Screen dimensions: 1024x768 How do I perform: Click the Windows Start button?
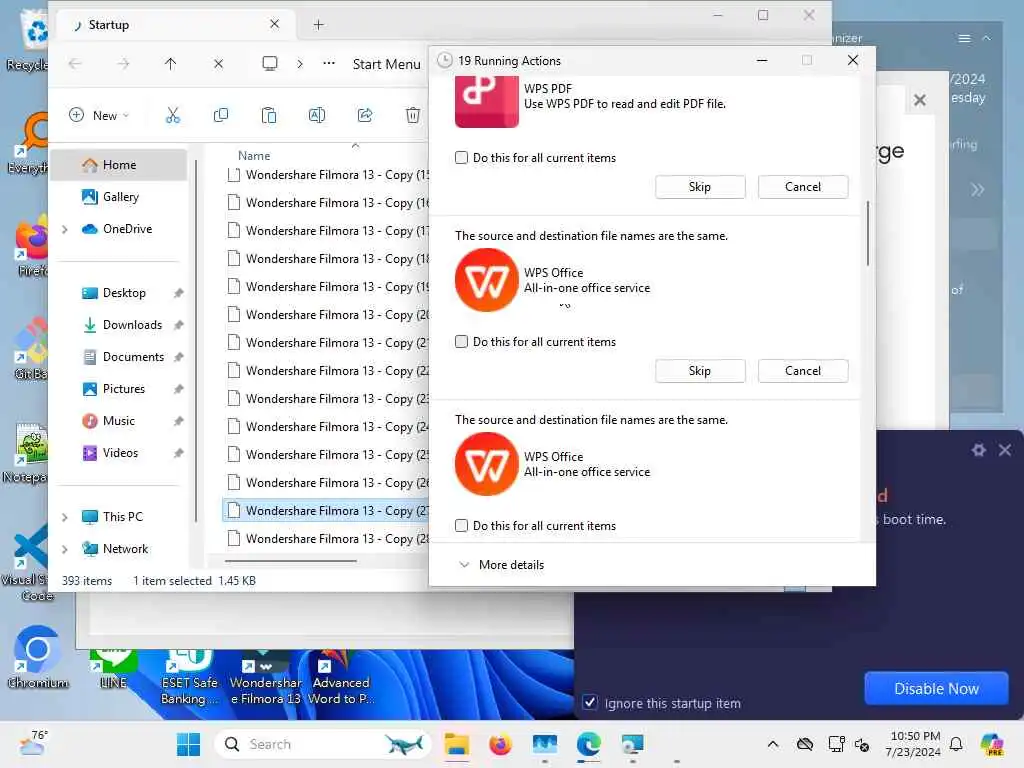click(189, 744)
